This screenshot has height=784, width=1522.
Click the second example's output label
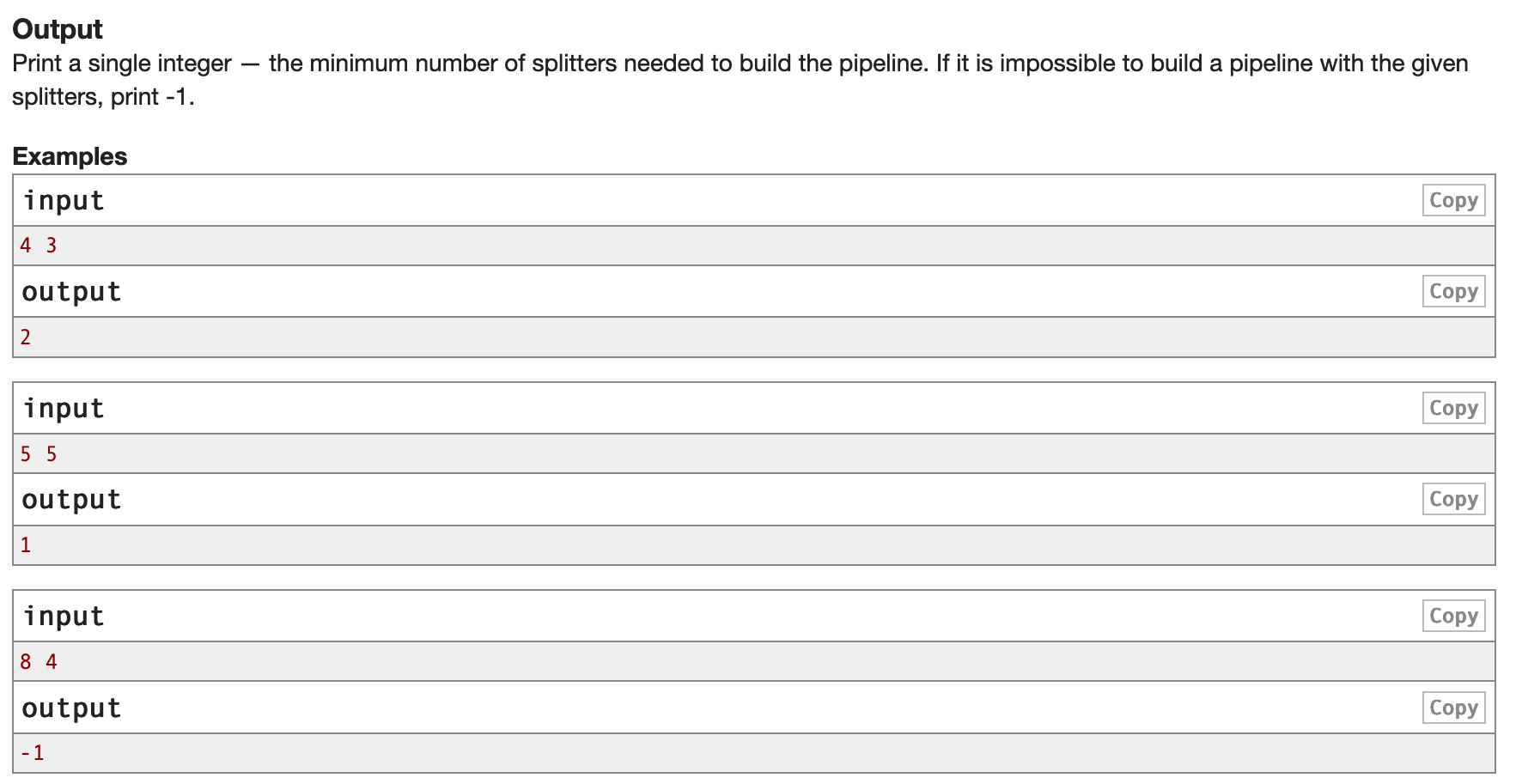(70, 498)
